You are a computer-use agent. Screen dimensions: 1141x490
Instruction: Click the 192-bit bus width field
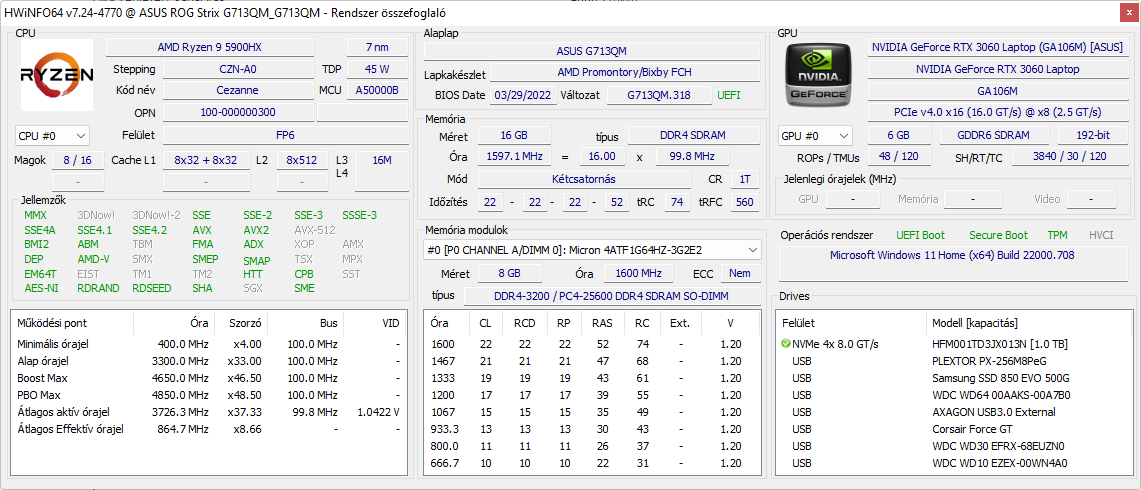[x=1092, y=135]
